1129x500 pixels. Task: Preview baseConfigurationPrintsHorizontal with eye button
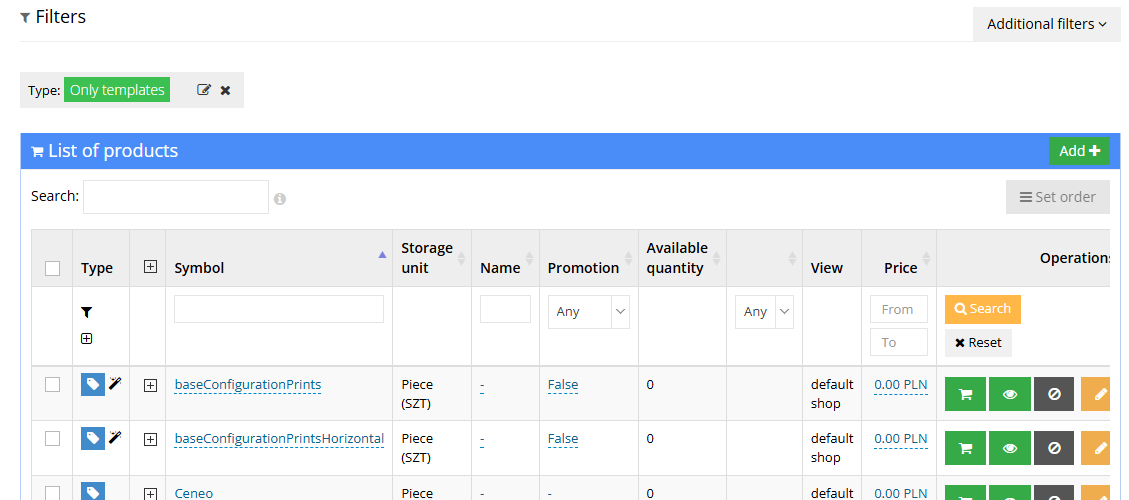1010,448
